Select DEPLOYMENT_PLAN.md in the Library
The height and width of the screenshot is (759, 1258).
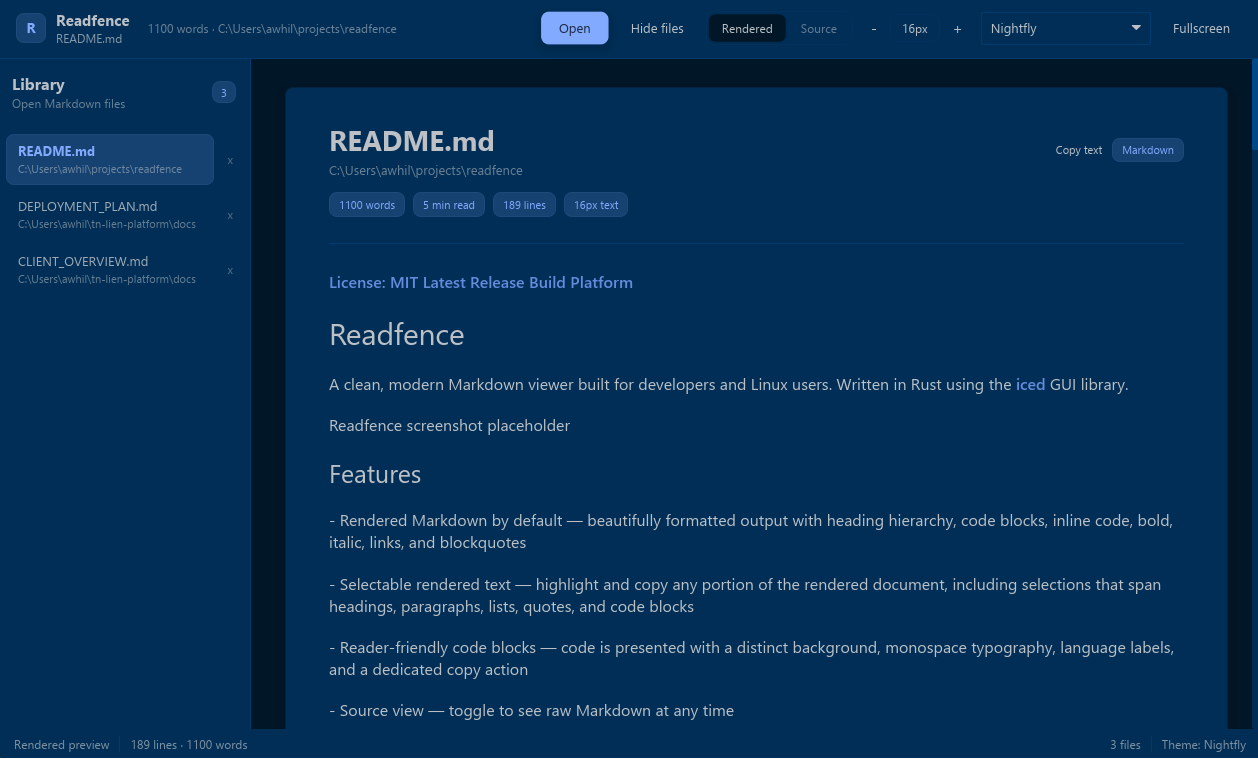[x=110, y=214]
